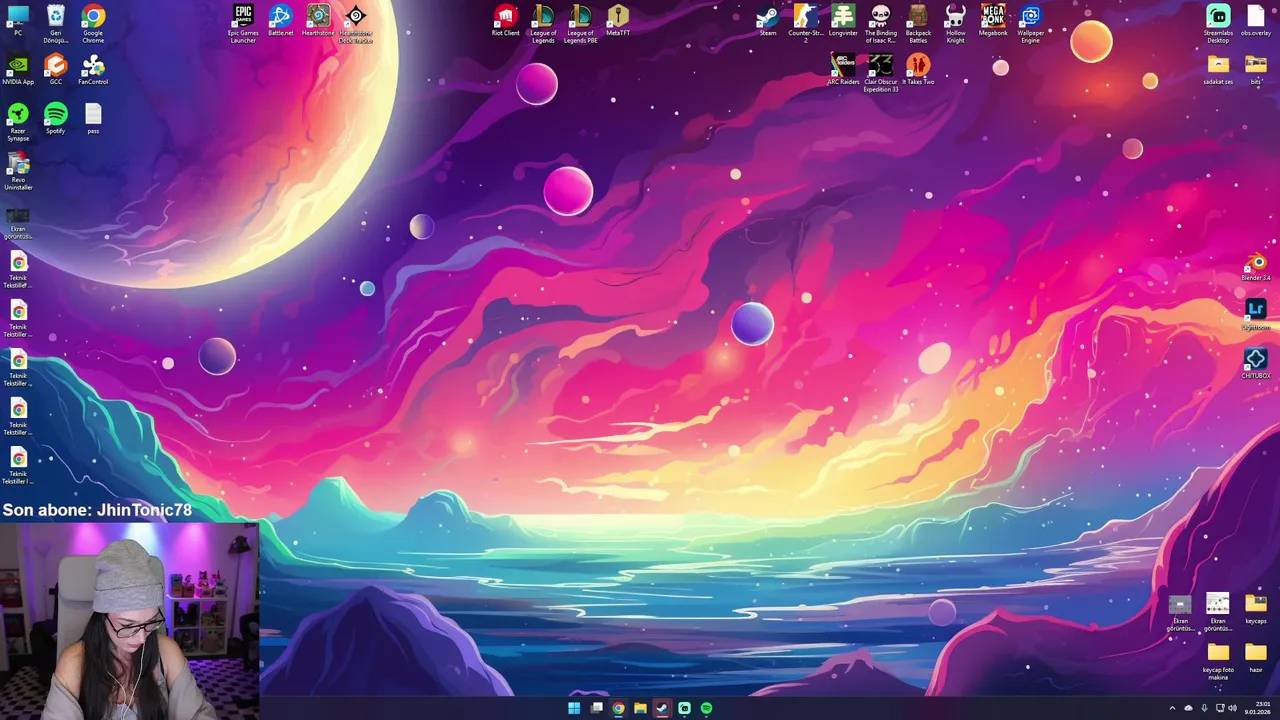Select the keycaps folder icon
This screenshot has width=1280, height=720.
coord(1256,608)
